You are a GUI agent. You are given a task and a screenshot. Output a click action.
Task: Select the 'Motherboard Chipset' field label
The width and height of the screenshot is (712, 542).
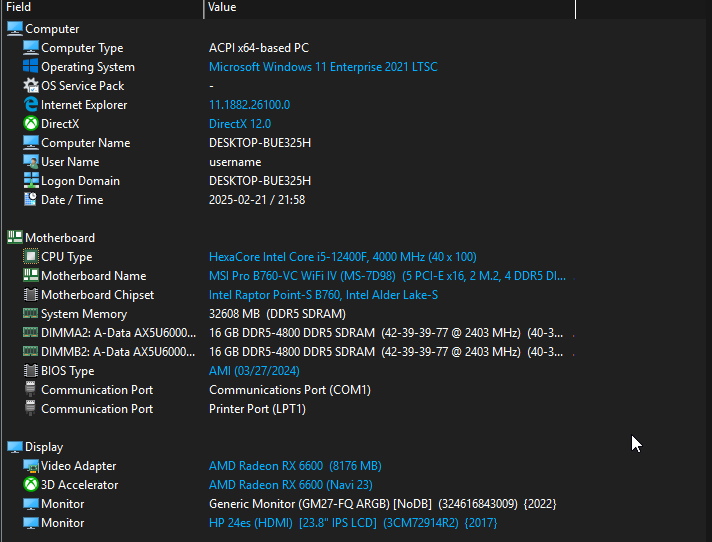tap(98, 295)
